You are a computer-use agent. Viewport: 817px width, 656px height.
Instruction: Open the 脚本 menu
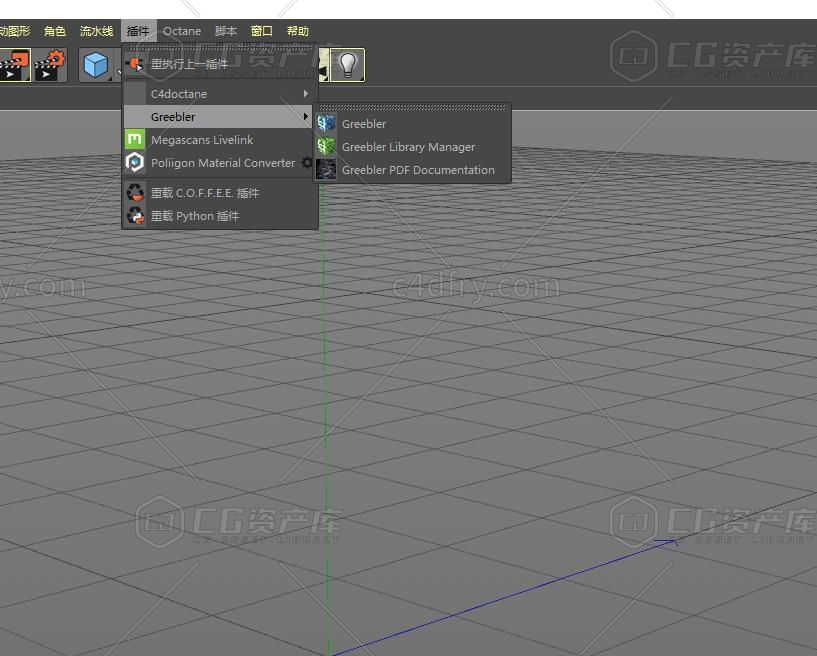[226, 31]
